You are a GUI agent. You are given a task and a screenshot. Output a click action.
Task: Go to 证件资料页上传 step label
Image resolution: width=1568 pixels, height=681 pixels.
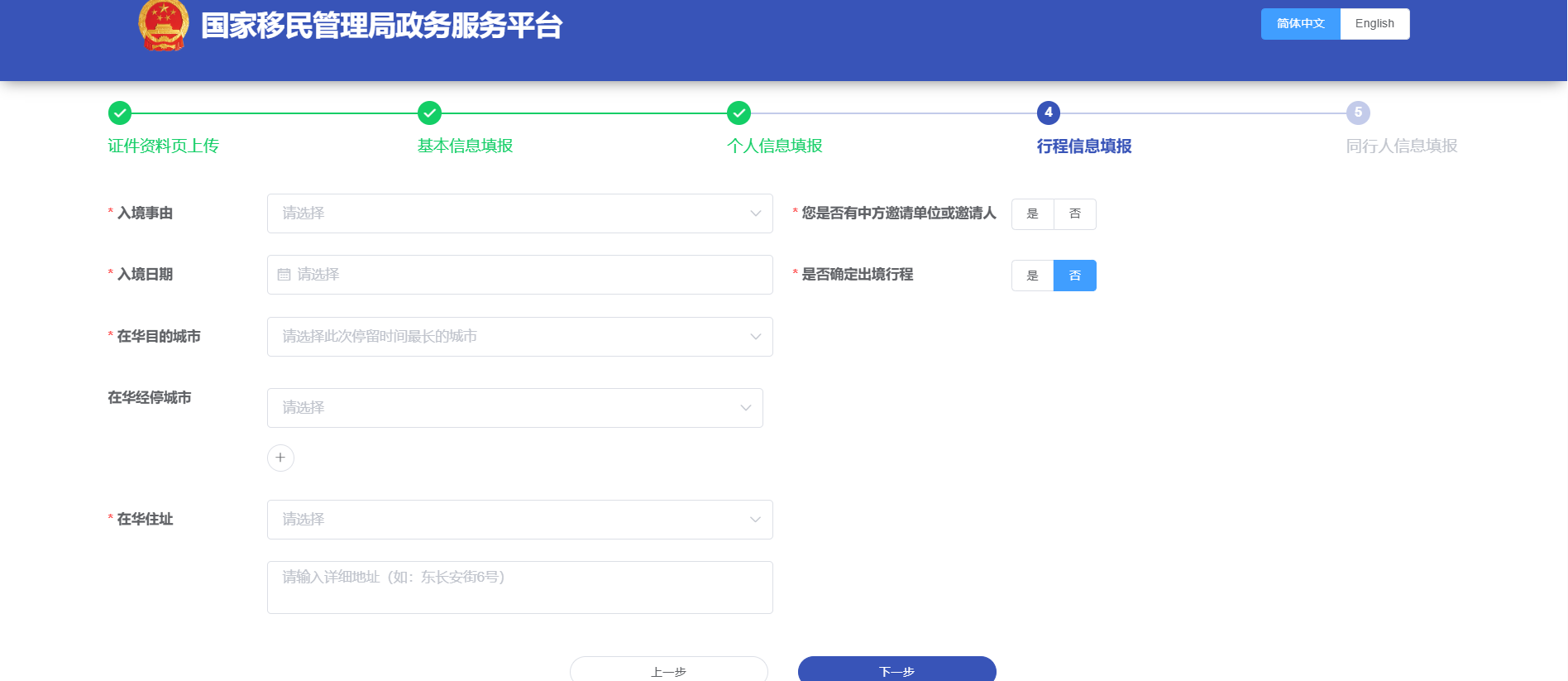point(163,146)
